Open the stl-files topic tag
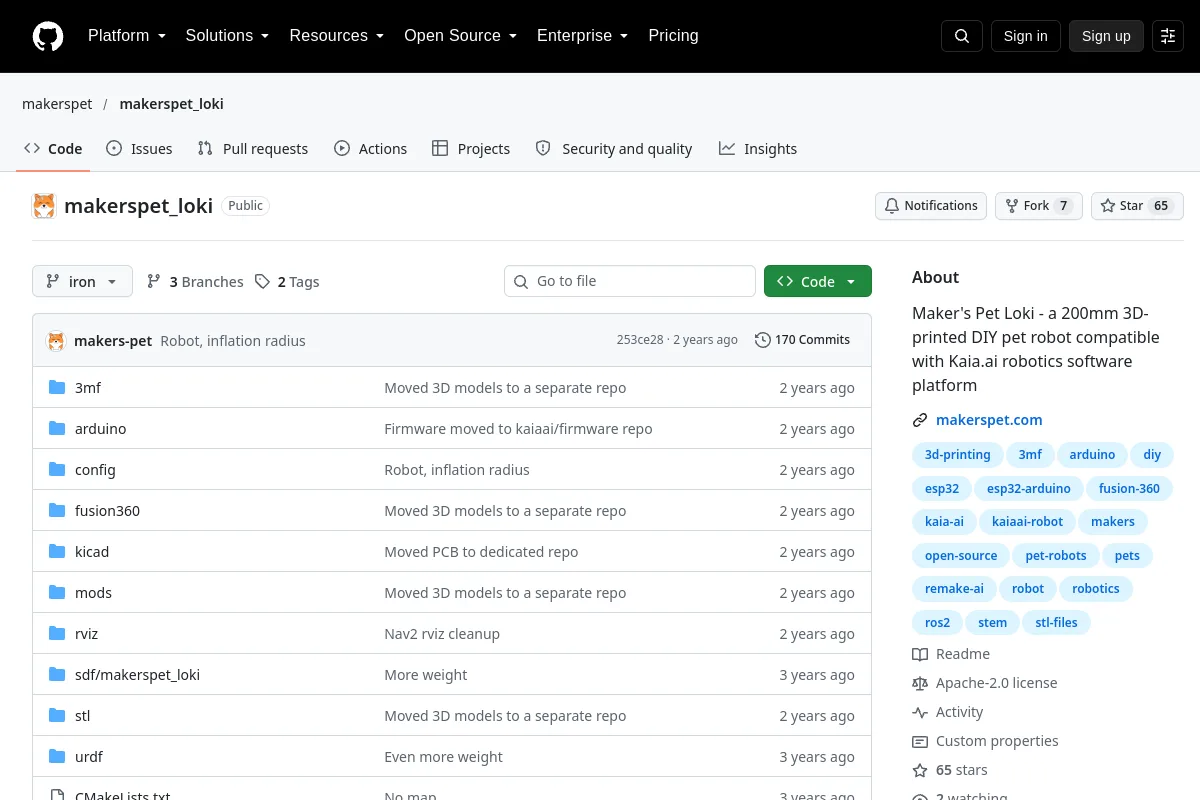This screenshot has width=1200, height=800. click(x=1056, y=623)
